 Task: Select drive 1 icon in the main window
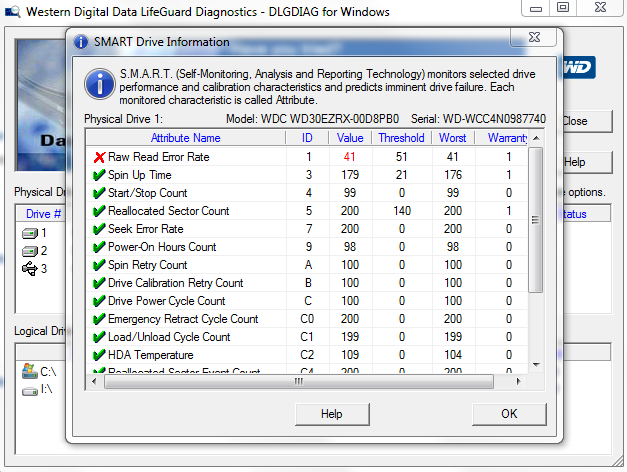coord(30,233)
